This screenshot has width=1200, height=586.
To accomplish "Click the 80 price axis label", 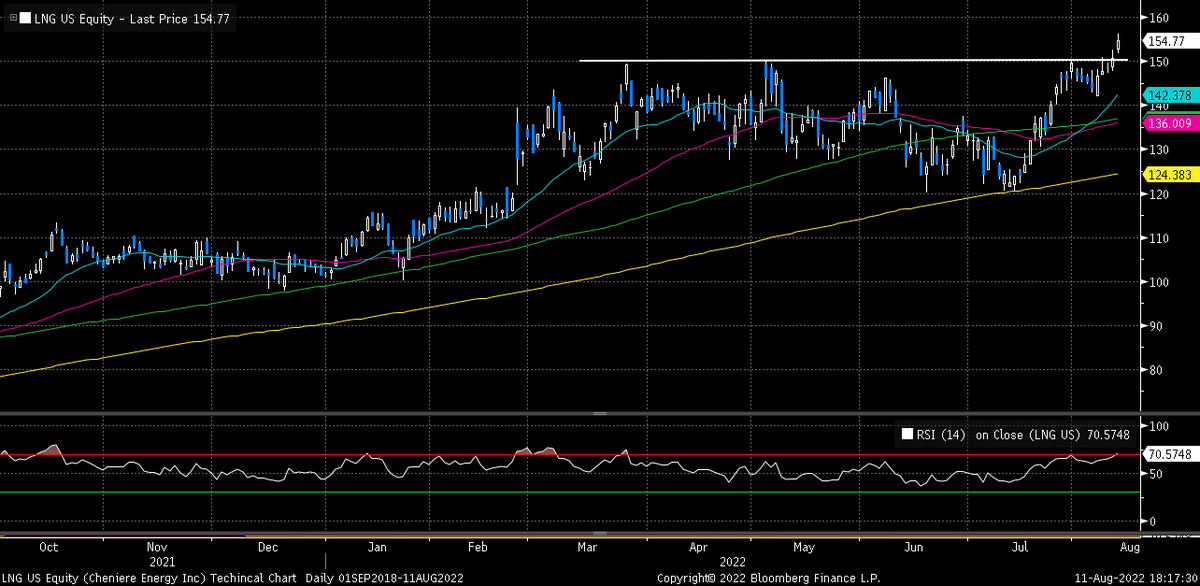I will click(x=1156, y=370).
